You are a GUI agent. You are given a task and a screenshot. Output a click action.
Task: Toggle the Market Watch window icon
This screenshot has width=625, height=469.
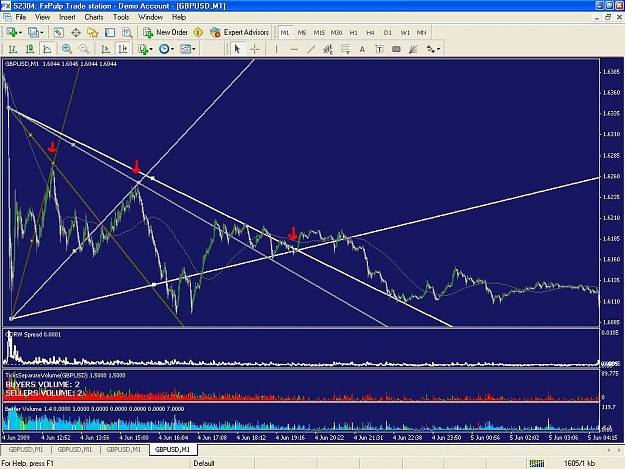(x=59, y=33)
